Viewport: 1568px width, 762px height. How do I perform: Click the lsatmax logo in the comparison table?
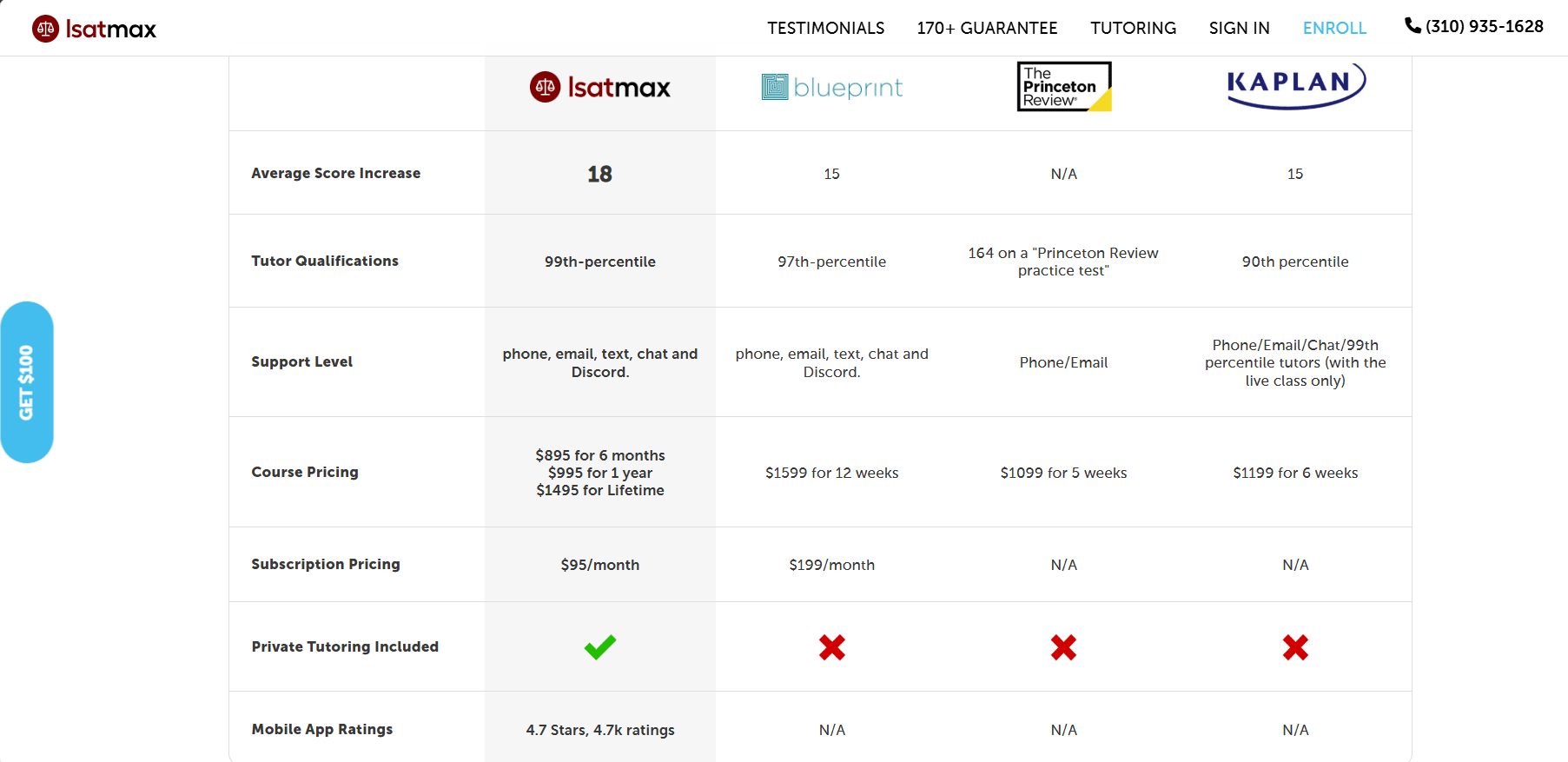(x=600, y=87)
